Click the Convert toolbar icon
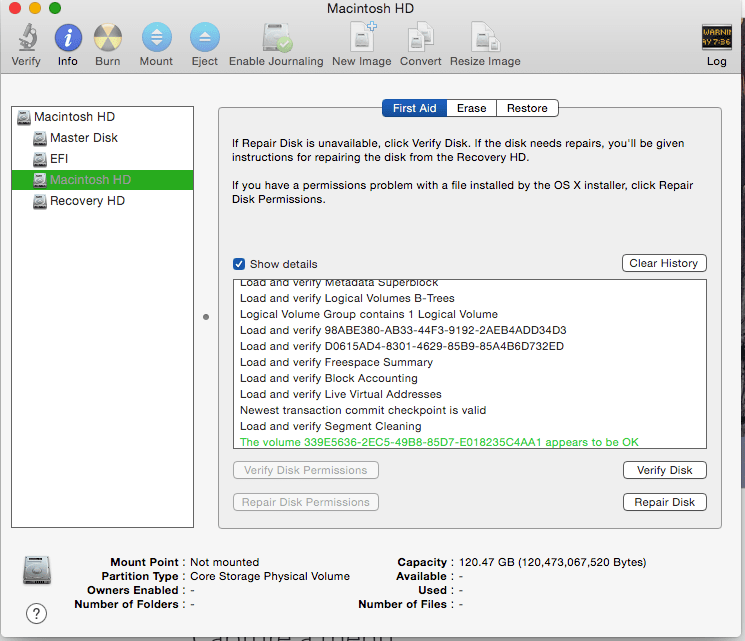Screen dimensions: 745x641 [420, 37]
